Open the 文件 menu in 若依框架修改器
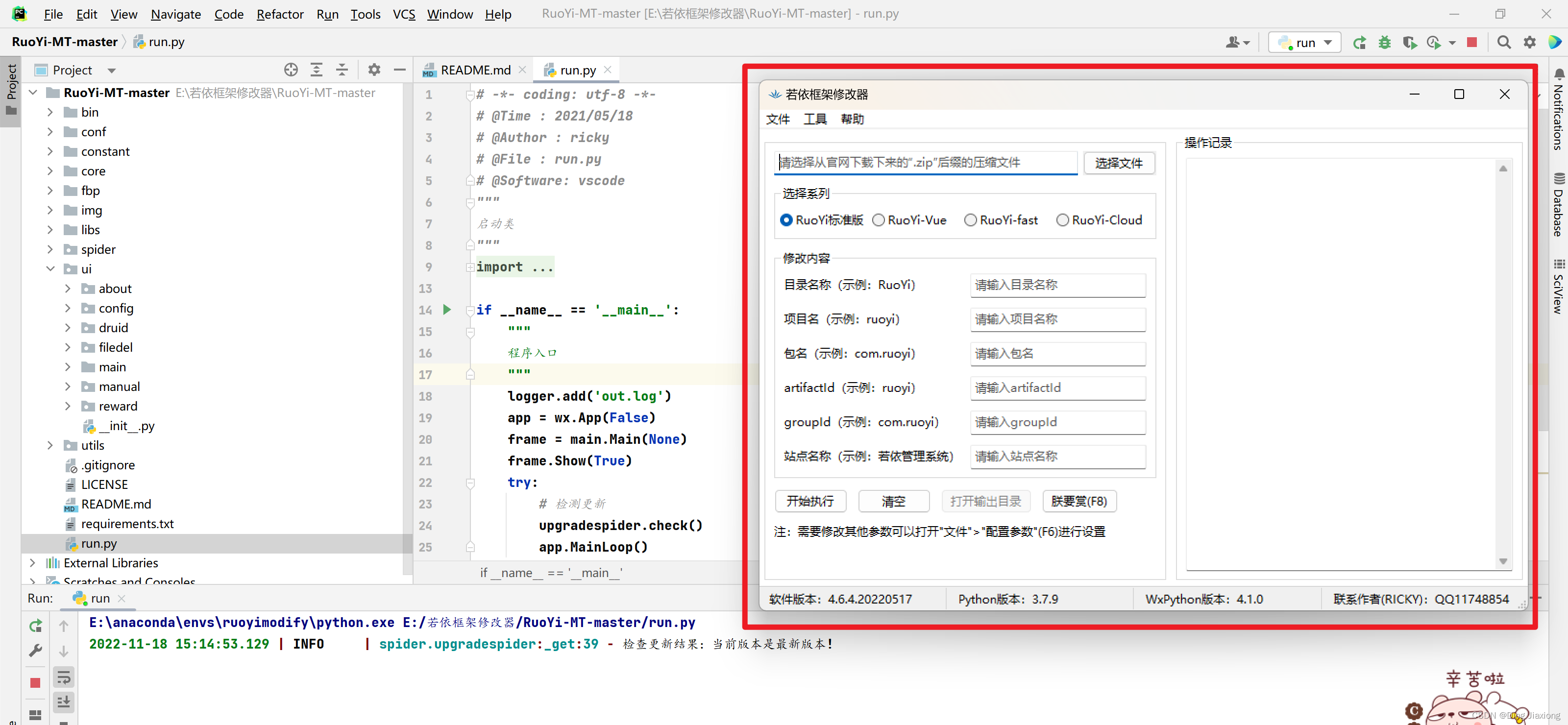The width and height of the screenshot is (1568, 725). (x=777, y=119)
